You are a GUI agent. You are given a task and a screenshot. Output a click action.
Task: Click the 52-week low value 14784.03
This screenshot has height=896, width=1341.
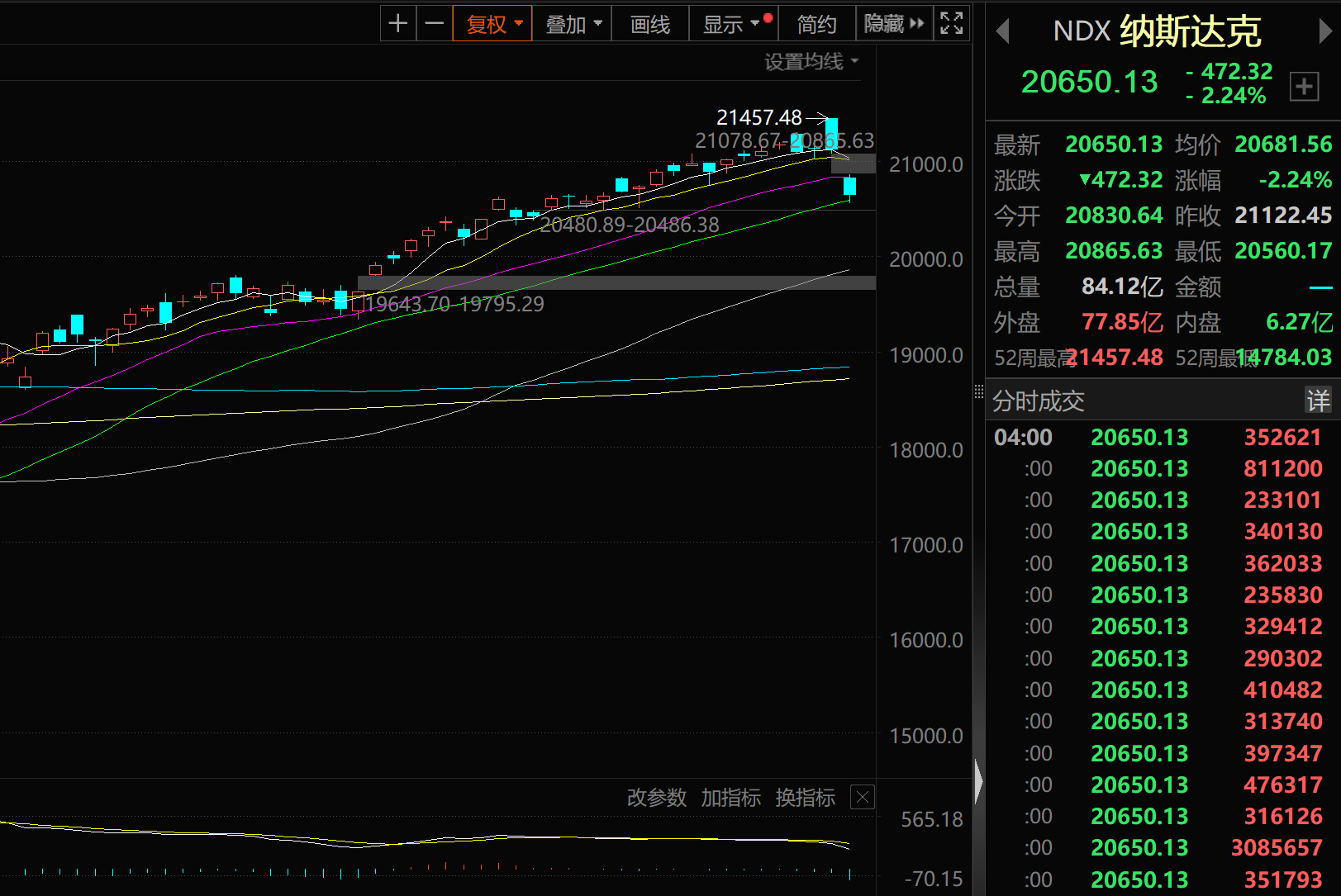pyautogui.click(x=1285, y=358)
